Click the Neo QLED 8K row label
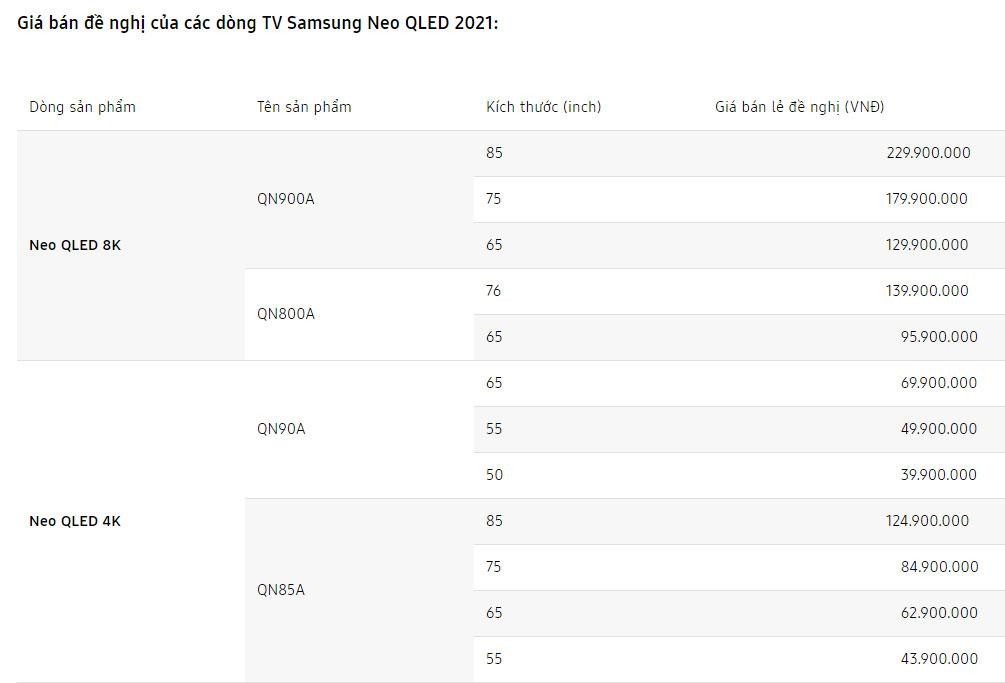The image size is (1005, 683). point(75,245)
